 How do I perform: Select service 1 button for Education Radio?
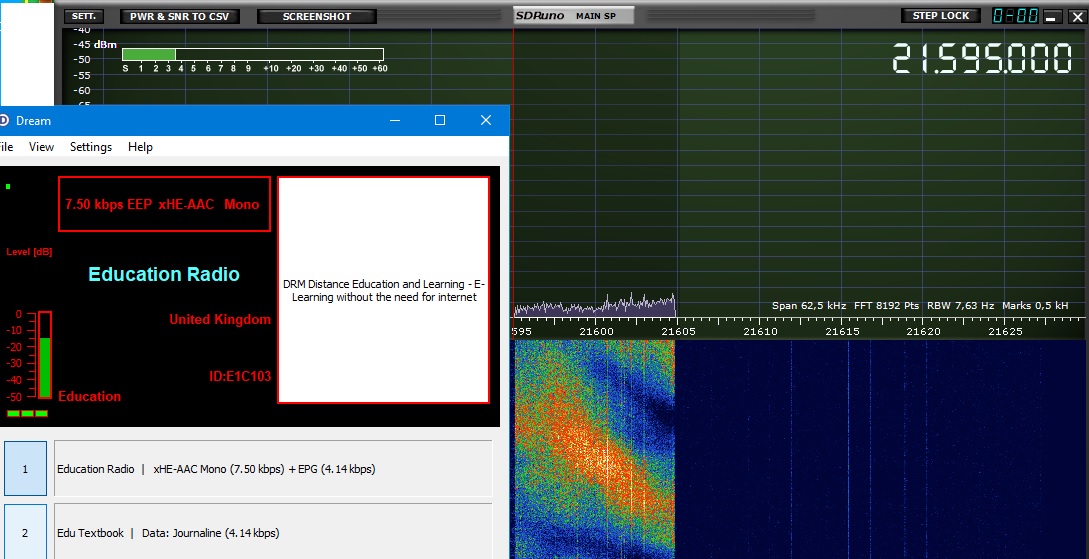point(25,468)
